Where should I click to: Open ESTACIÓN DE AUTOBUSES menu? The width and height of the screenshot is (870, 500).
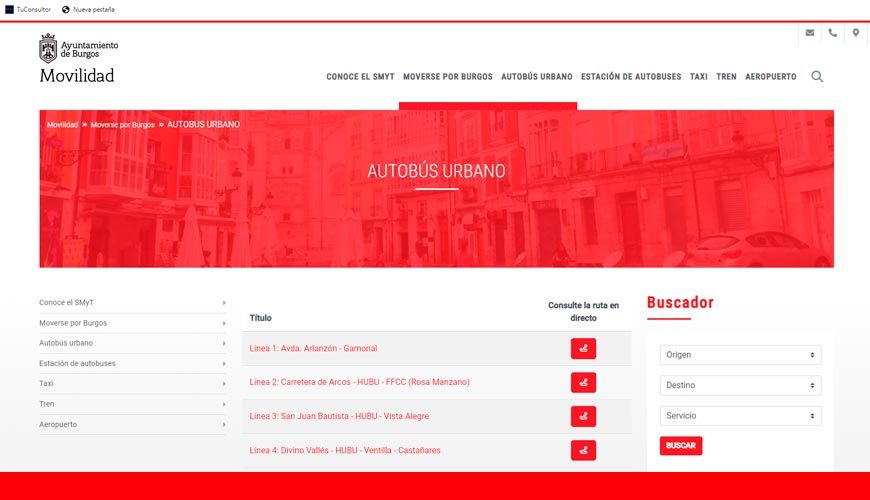click(631, 77)
